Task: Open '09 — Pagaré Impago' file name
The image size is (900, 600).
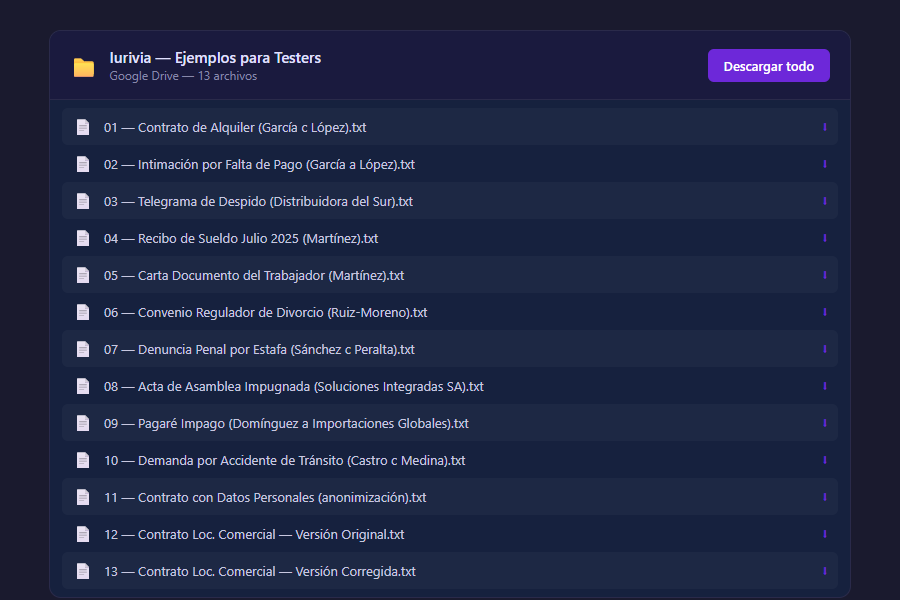Action: (x=286, y=424)
